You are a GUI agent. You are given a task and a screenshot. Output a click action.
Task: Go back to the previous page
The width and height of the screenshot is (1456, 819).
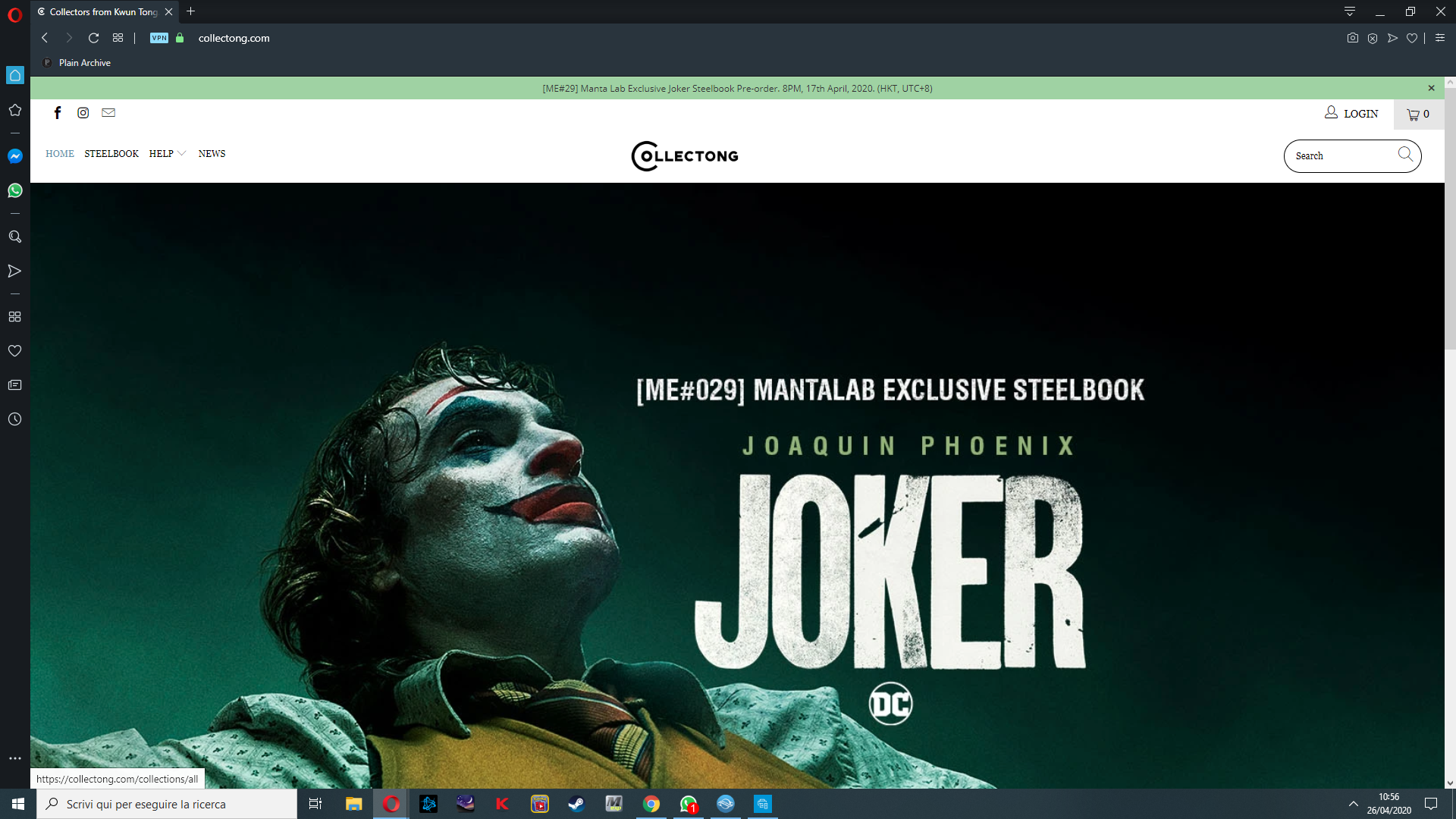point(45,38)
